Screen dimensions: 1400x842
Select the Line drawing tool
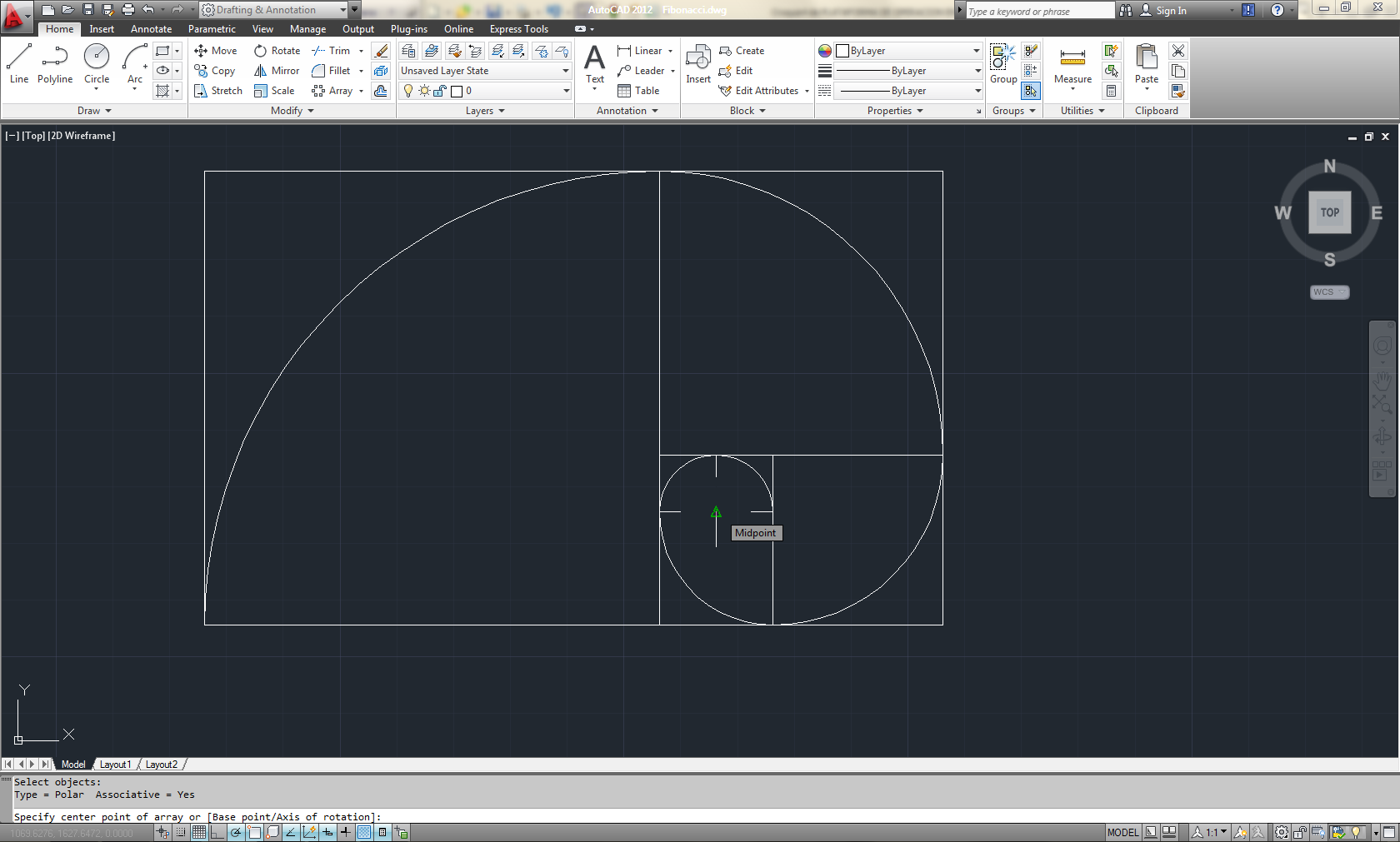point(18,64)
